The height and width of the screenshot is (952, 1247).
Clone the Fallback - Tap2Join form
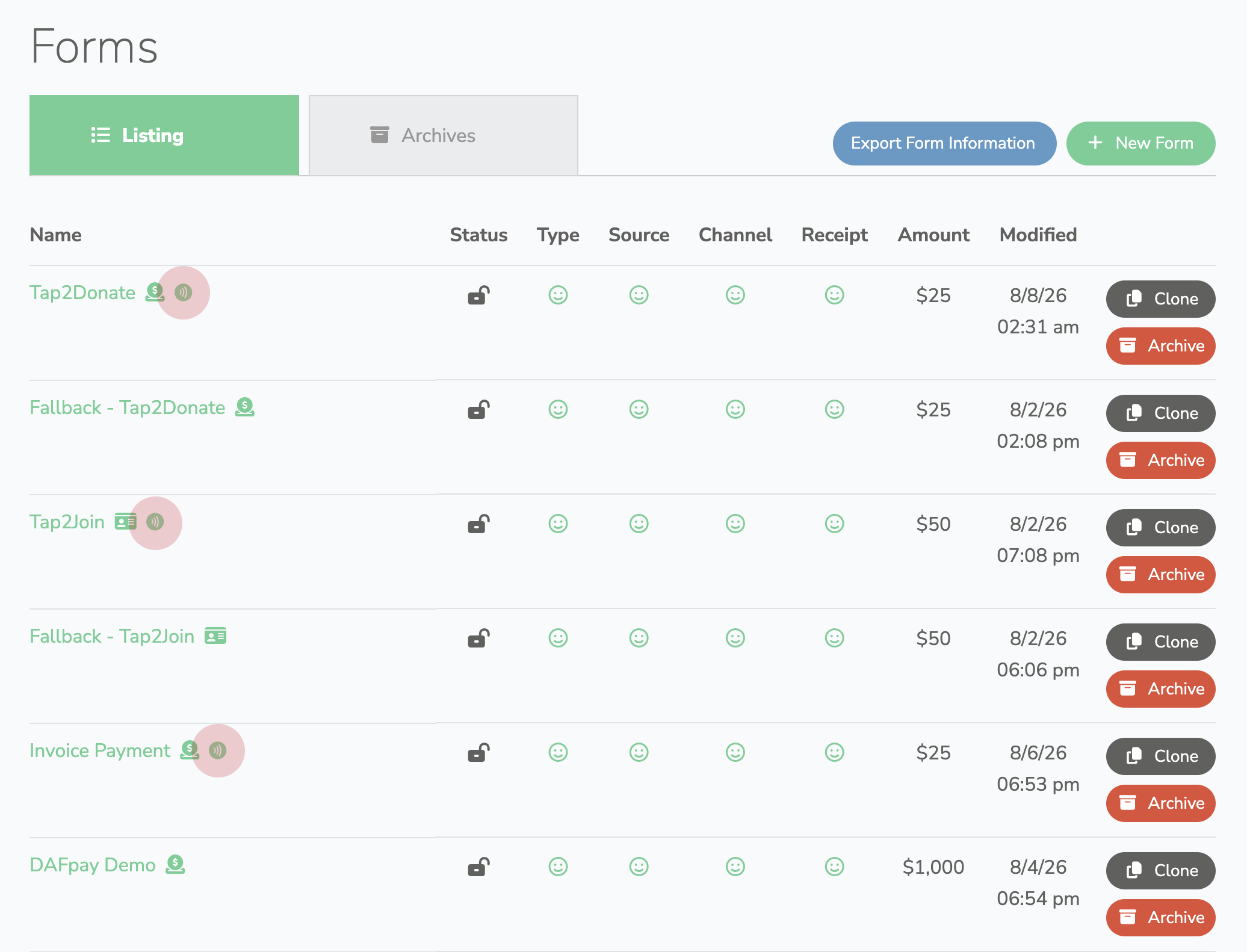point(1160,642)
